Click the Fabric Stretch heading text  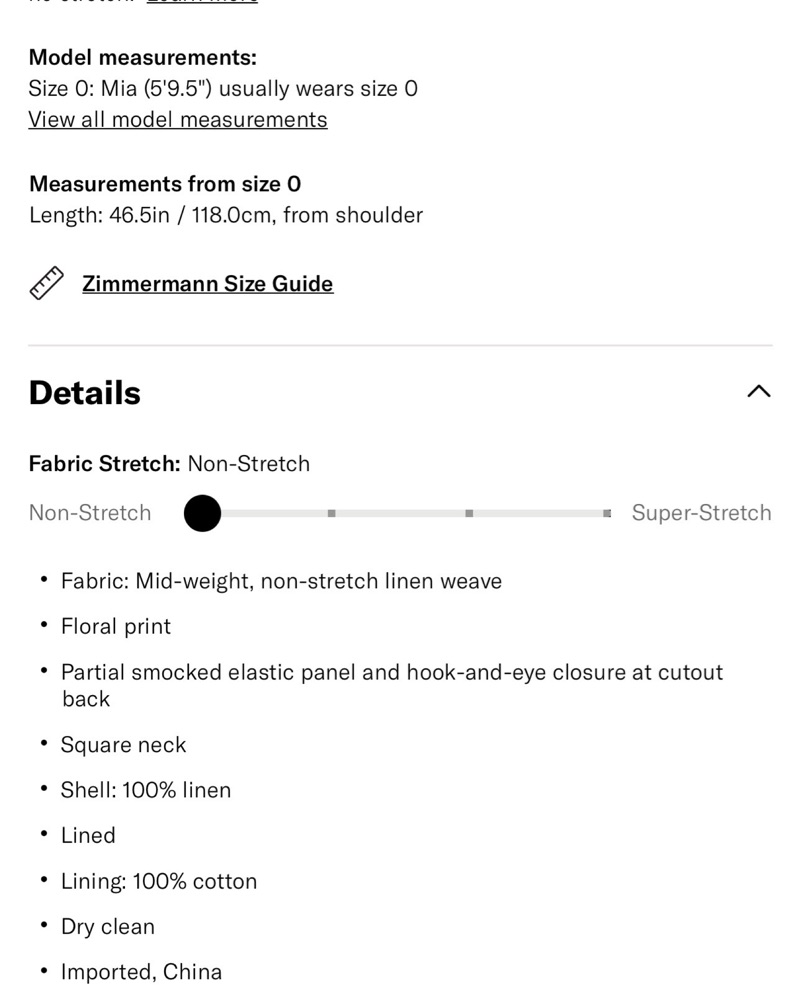point(105,464)
